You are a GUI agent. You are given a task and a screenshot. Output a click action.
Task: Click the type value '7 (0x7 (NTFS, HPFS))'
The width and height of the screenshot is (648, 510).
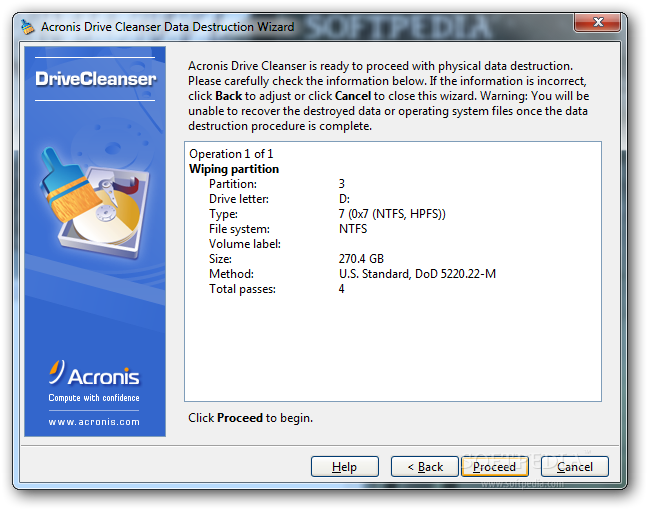[392, 214]
